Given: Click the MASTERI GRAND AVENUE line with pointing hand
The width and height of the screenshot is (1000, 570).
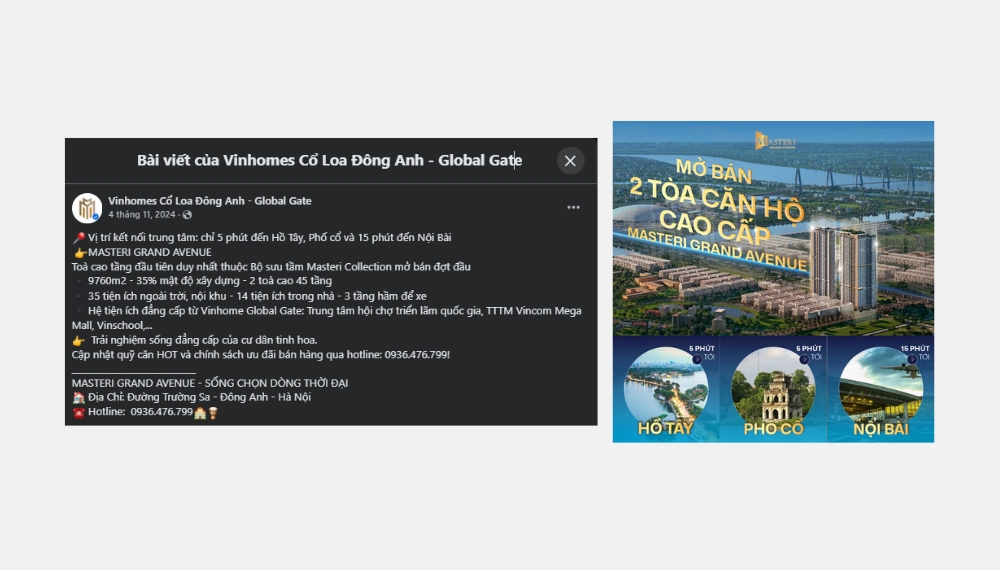Looking at the screenshot, I should click(x=142, y=252).
